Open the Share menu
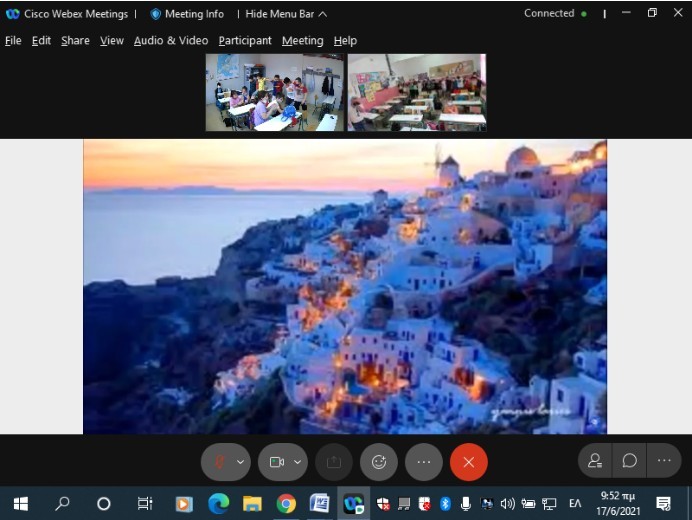Image resolution: width=692 pixels, height=520 pixels. (x=75, y=41)
